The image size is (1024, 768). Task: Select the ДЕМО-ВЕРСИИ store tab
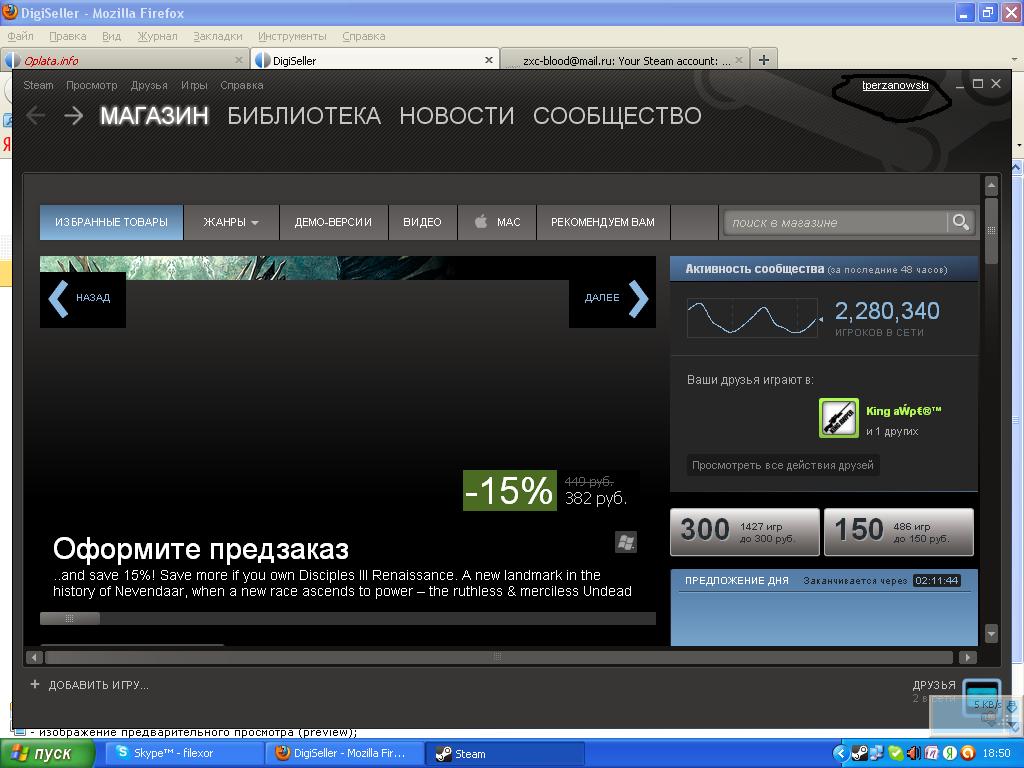click(333, 222)
